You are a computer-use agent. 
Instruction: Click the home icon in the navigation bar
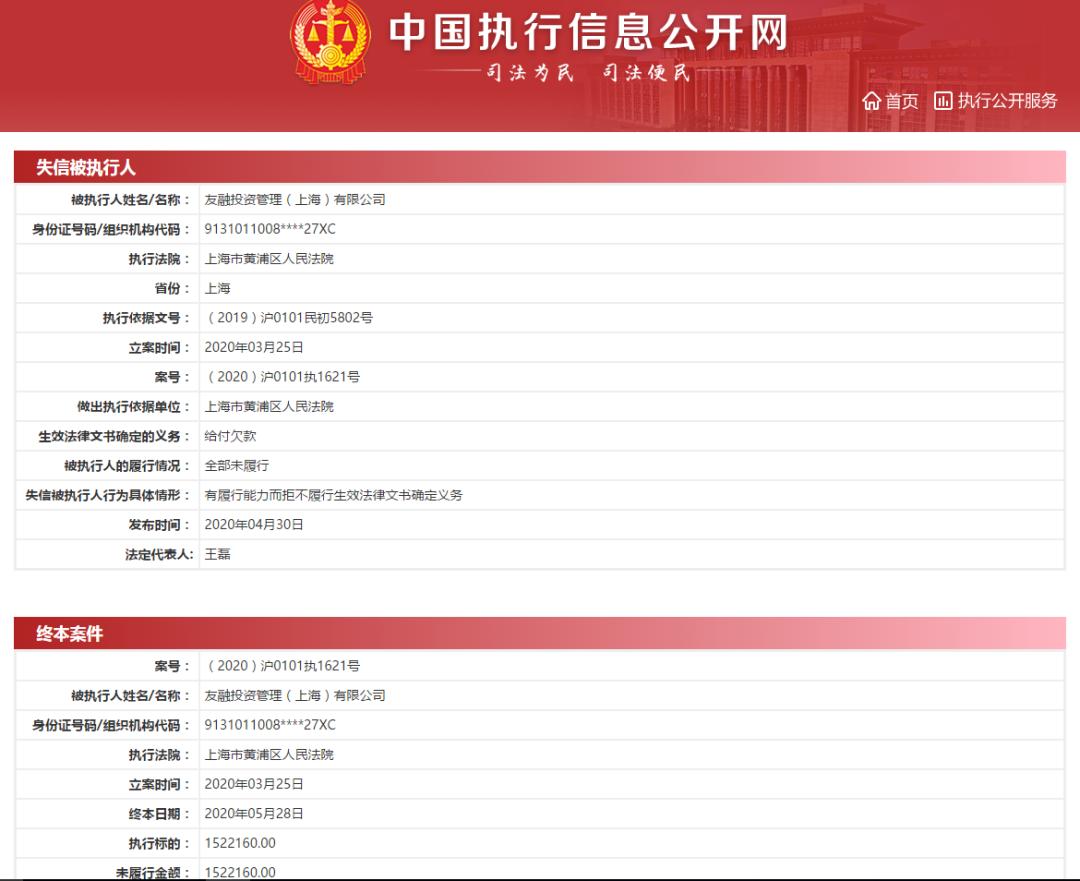point(870,101)
